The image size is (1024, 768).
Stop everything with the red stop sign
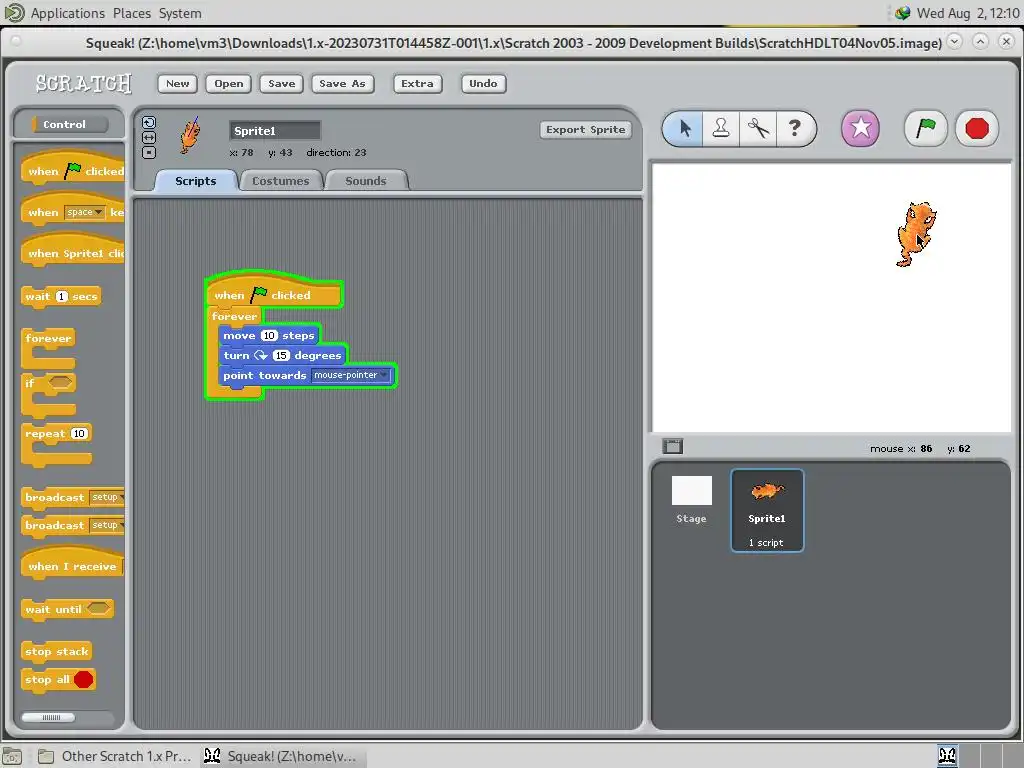(x=977, y=128)
